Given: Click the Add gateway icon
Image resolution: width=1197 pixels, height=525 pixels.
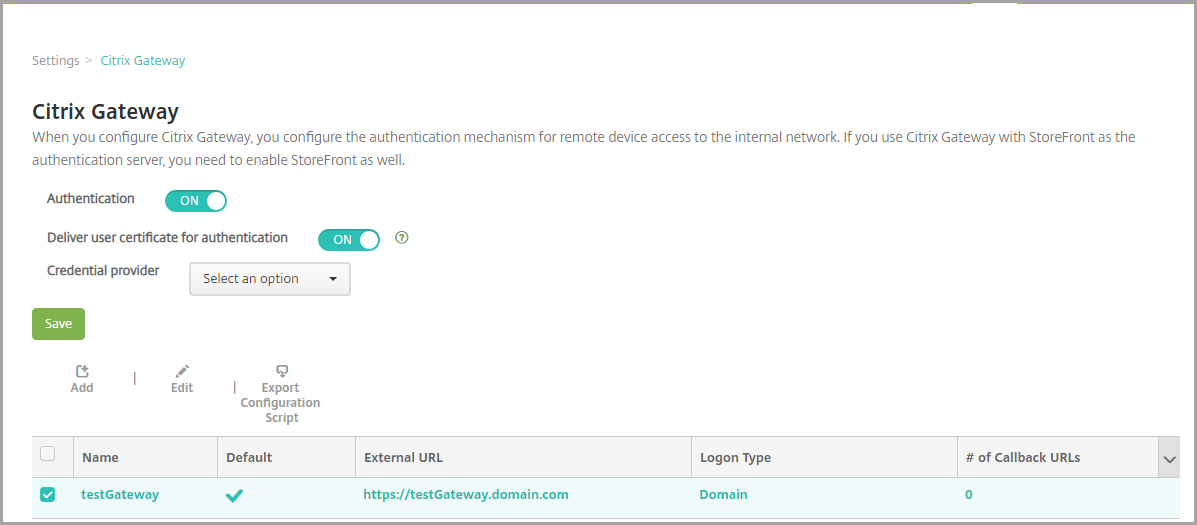Looking at the screenshot, I should [82, 372].
